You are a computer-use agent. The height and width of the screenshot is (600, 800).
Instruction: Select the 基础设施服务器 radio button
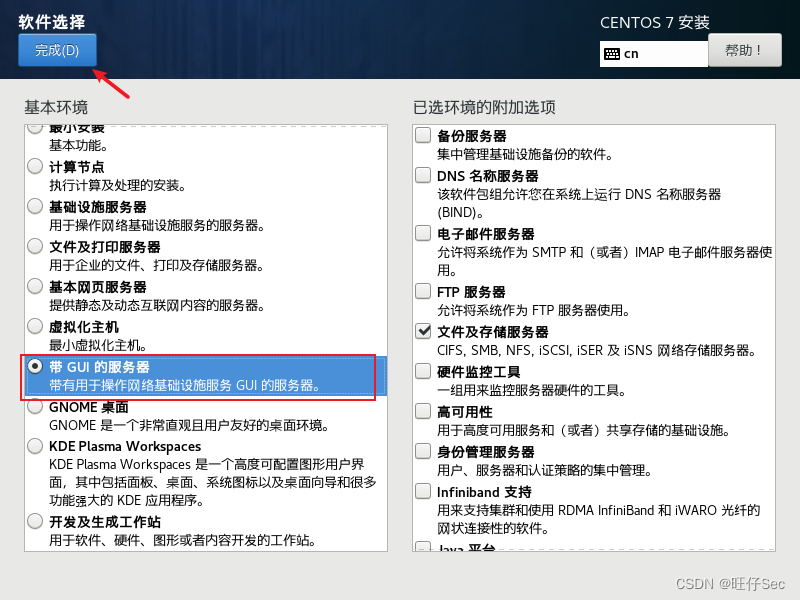coord(35,206)
